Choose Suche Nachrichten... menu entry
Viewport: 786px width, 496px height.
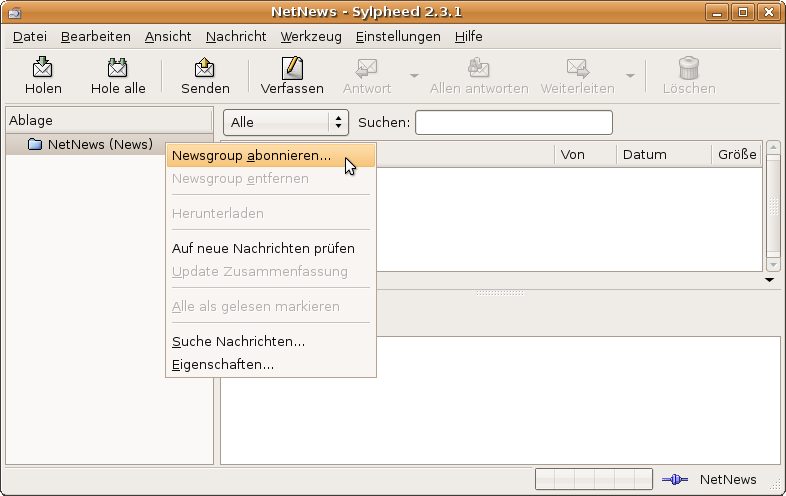[x=271, y=342]
